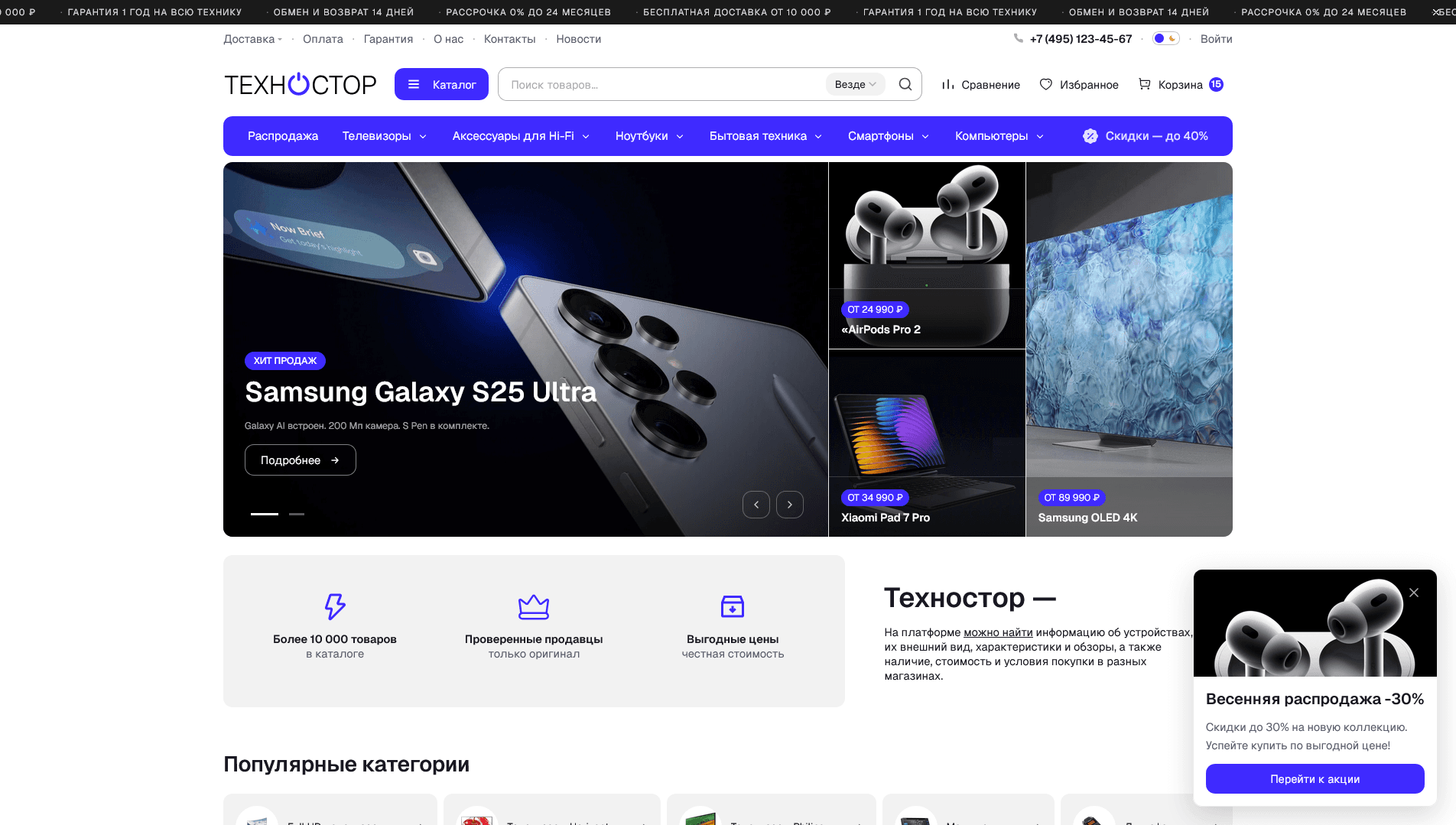
Task: Open the Везде search scope dropdown
Action: tap(855, 84)
